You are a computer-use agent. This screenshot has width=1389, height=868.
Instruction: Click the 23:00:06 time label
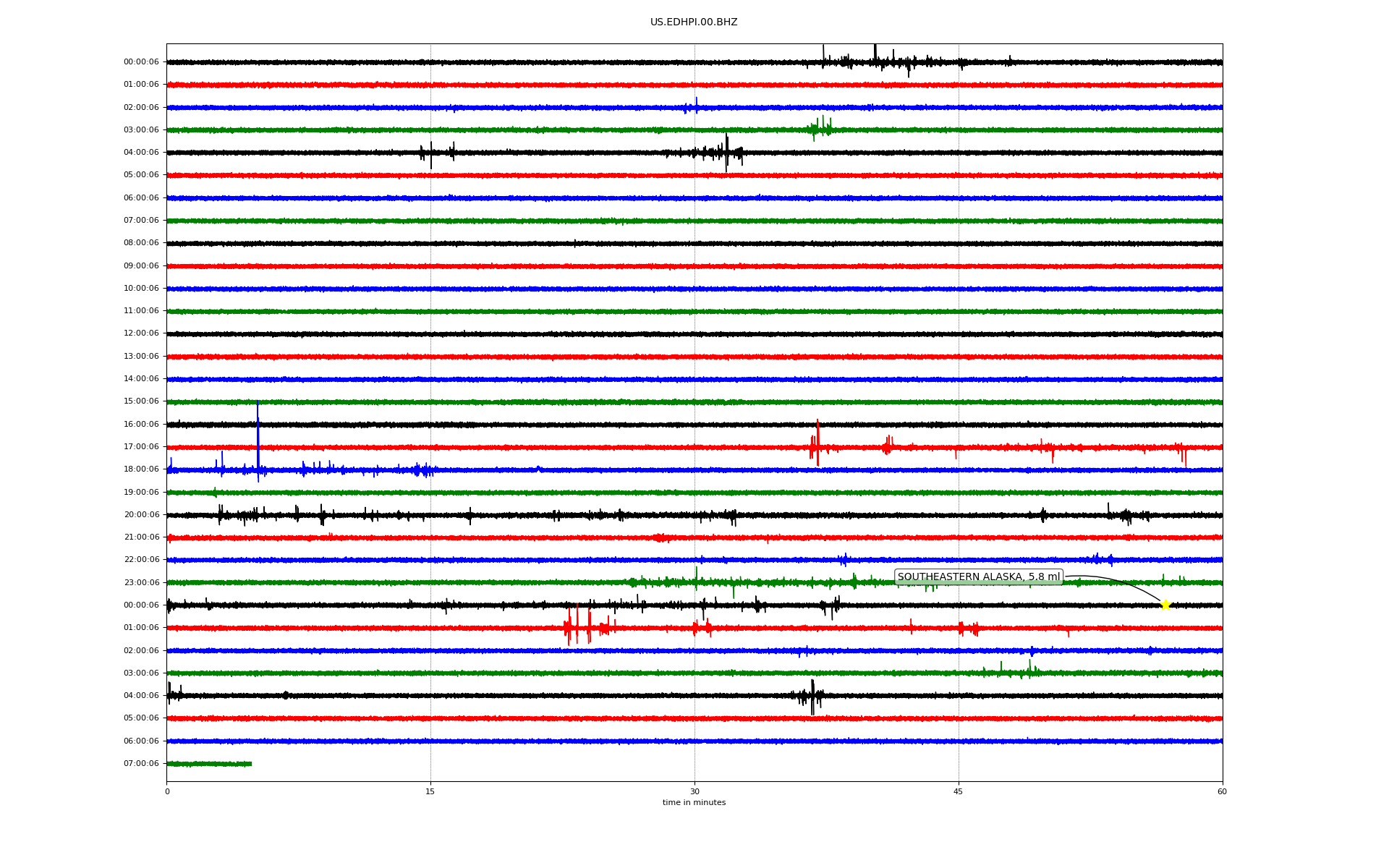click(x=141, y=583)
